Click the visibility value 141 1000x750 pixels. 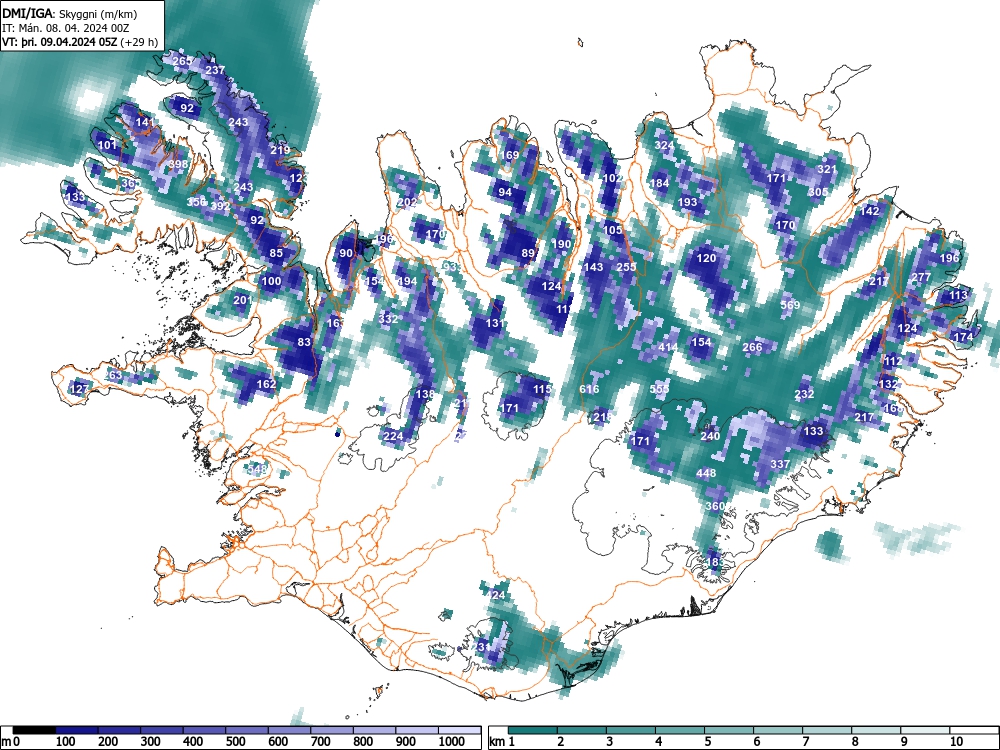(x=145, y=122)
